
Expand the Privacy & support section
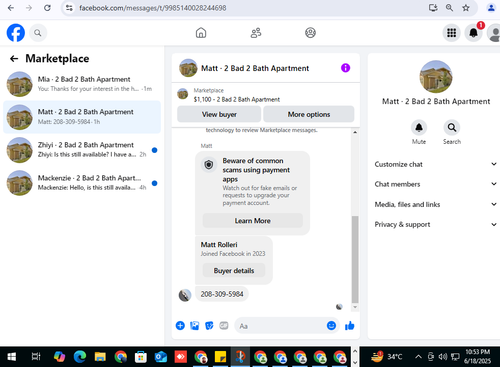tap(436, 224)
